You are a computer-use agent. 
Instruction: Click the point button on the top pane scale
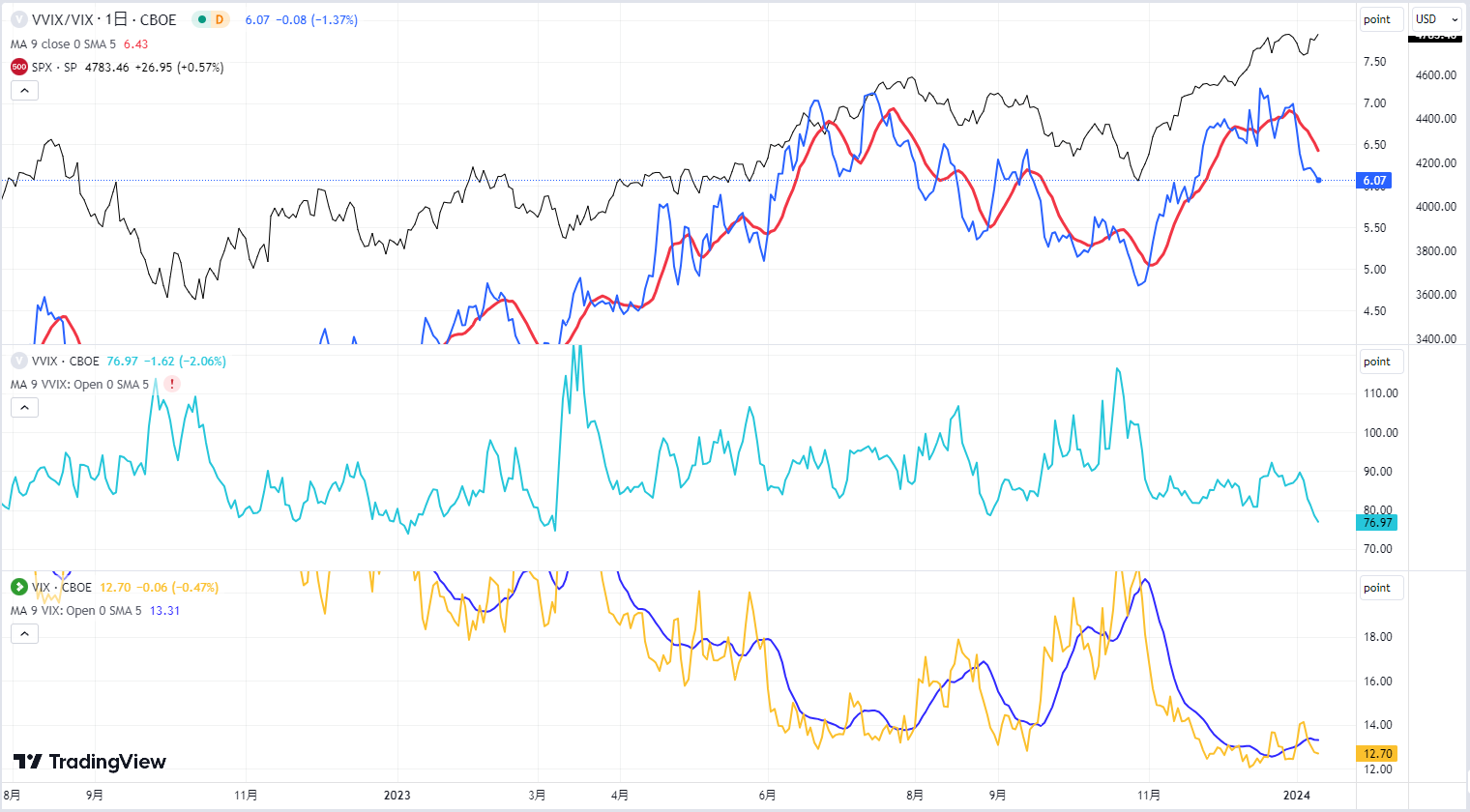[x=1377, y=19]
